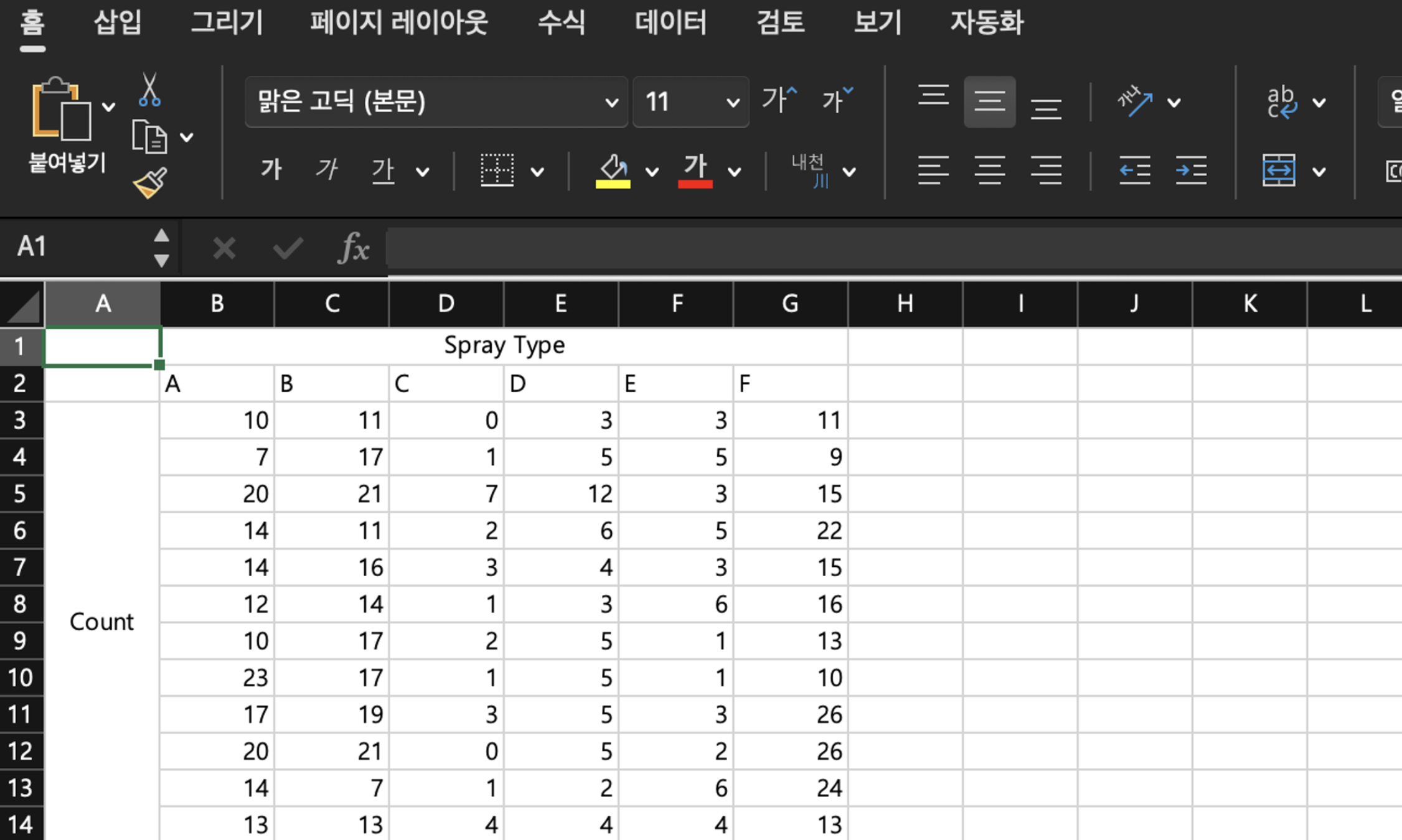The height and width of the screenshot is (840, 1402).
Task: Expand the borders dropdown arrow
Action: (537, 172)
